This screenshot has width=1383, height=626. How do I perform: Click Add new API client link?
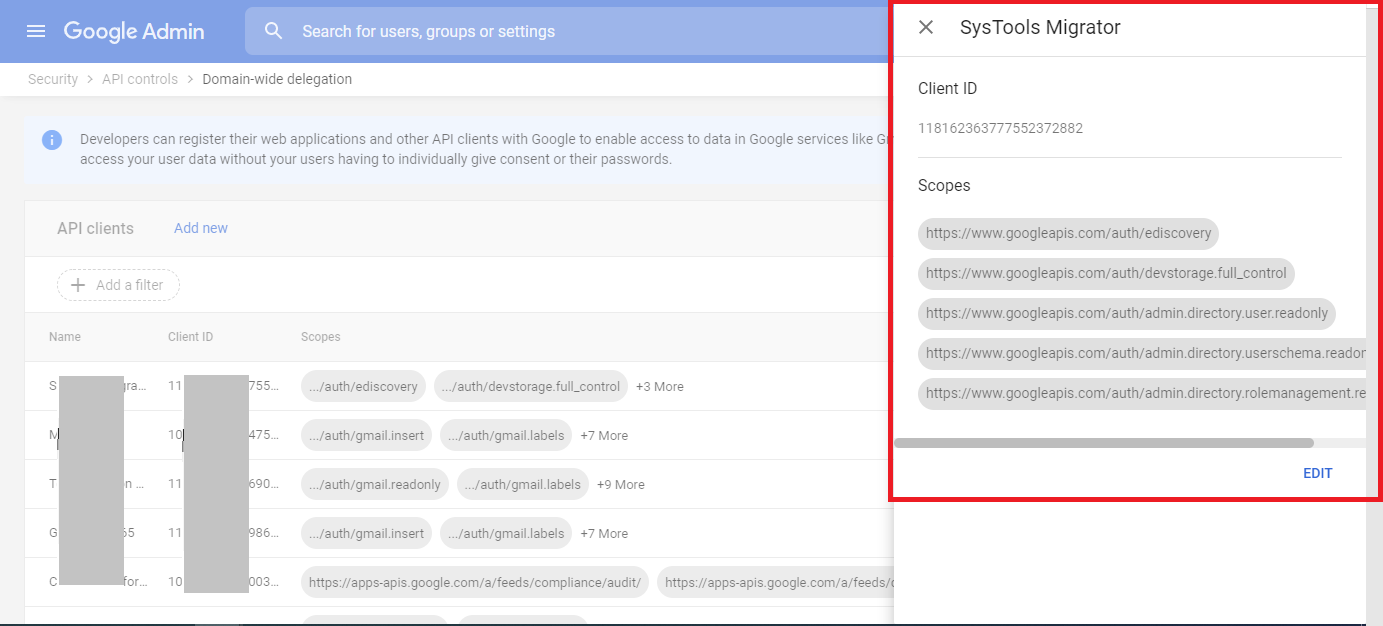point(201,228)
